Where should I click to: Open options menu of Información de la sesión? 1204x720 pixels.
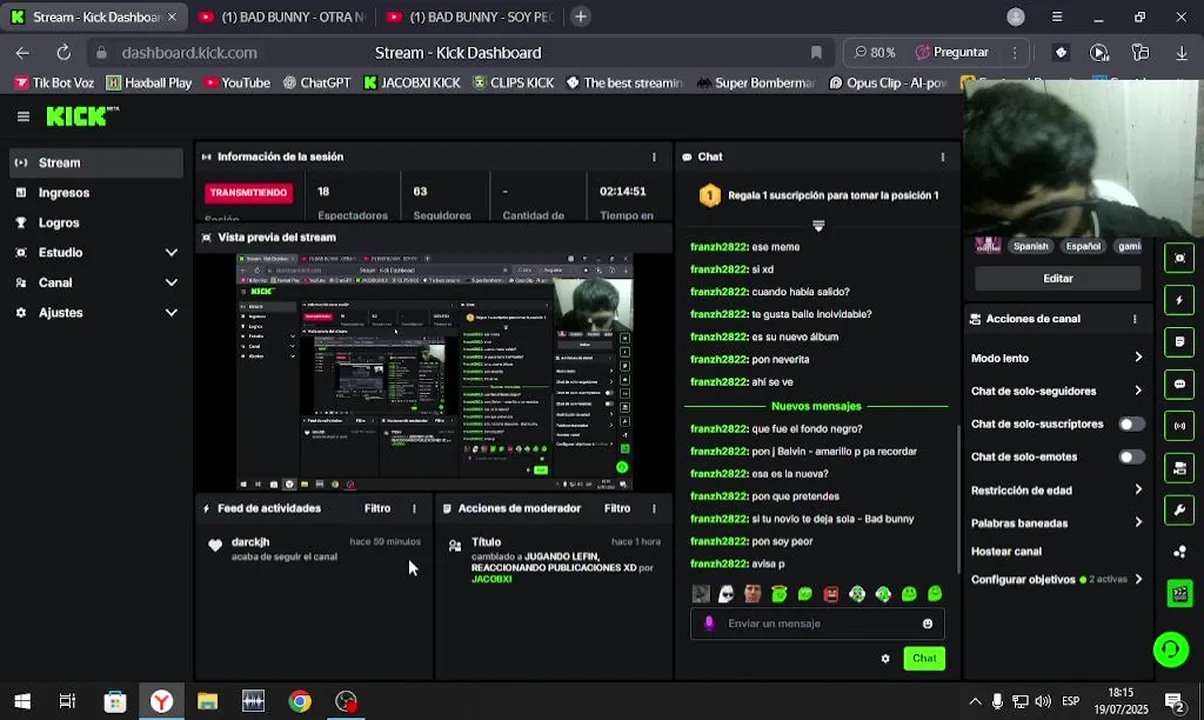click(654, 157)
